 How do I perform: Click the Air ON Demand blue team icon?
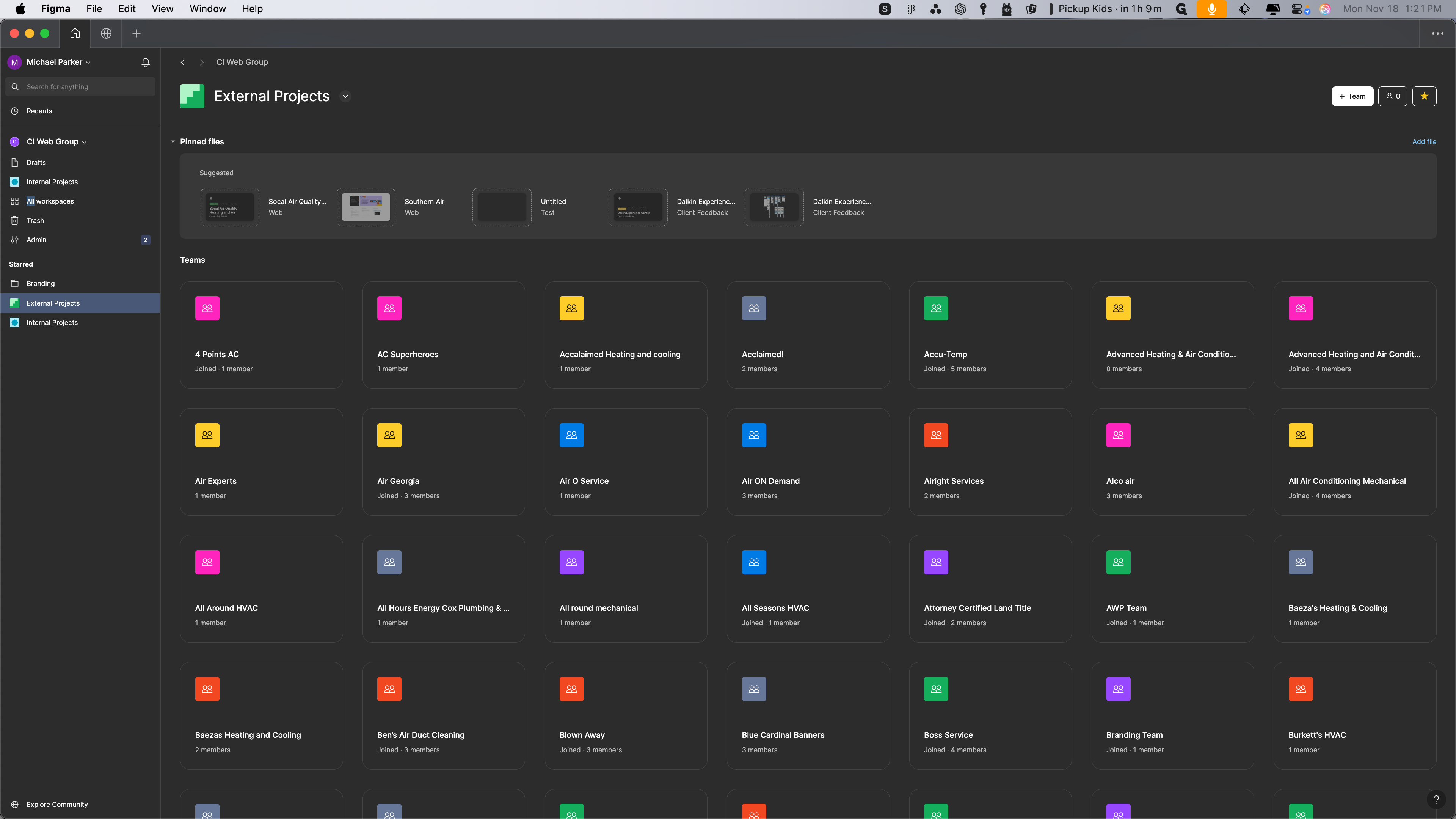click(754, 435)
